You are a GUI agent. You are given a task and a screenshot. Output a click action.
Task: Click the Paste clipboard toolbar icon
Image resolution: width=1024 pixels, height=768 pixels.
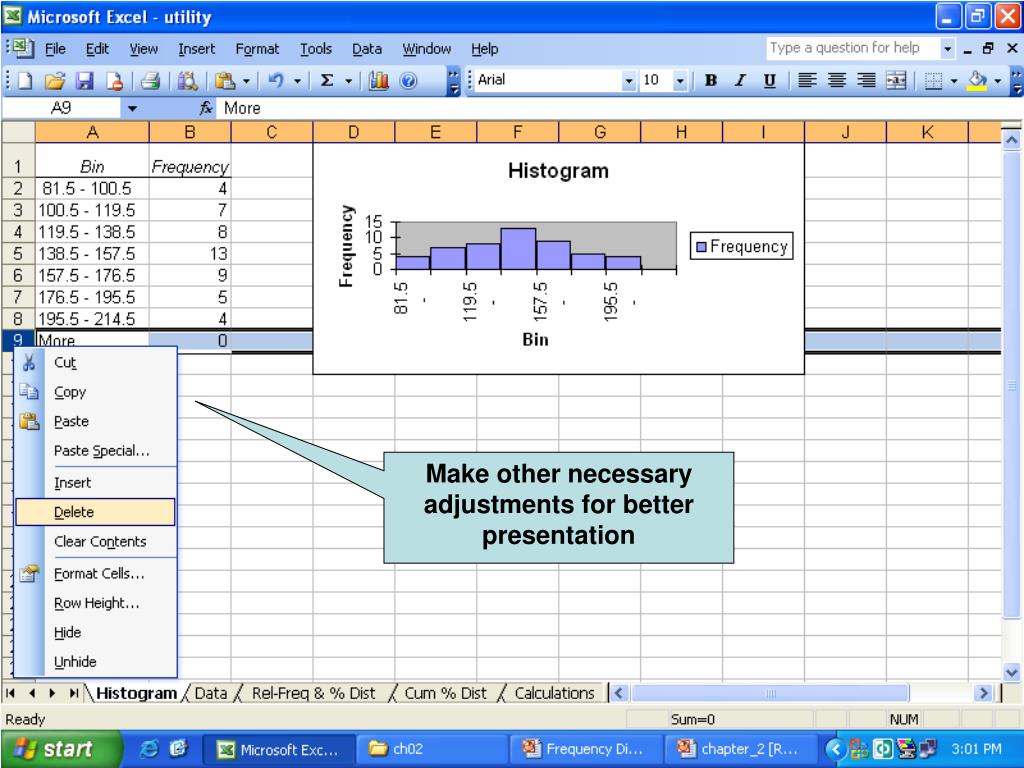click(x=225, y=81)
